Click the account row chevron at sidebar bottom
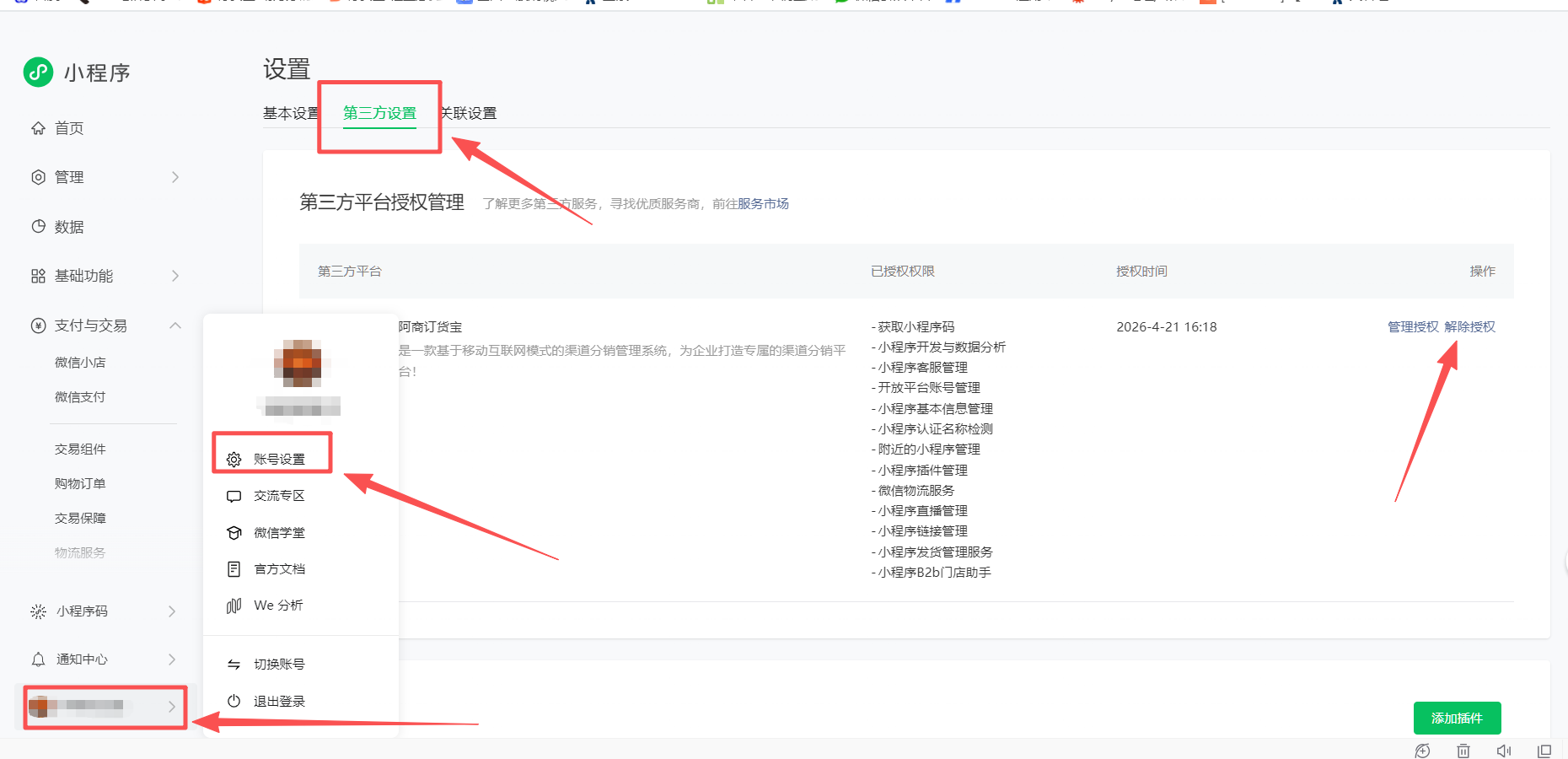The height and width of the screenshot is (759, 1568). point(172,707)
